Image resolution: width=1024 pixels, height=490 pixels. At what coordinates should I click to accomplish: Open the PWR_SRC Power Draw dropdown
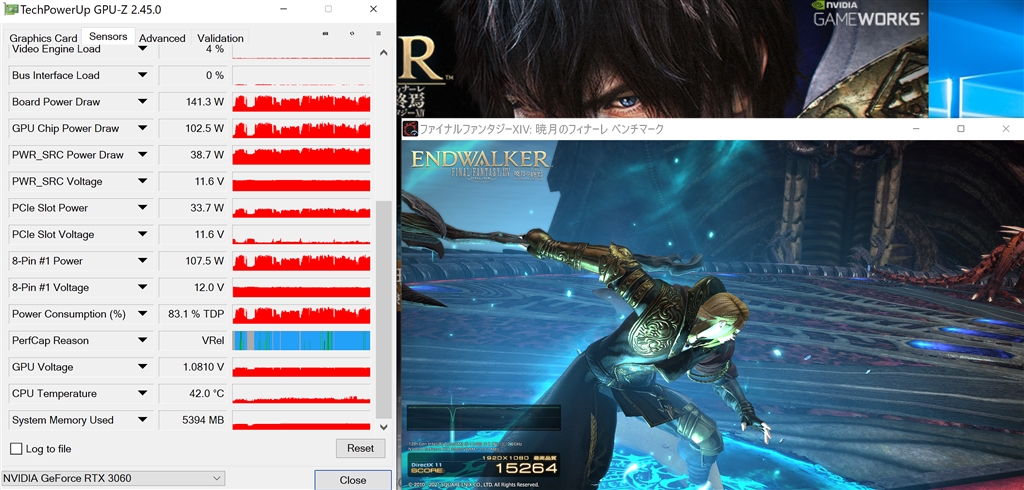142,155
